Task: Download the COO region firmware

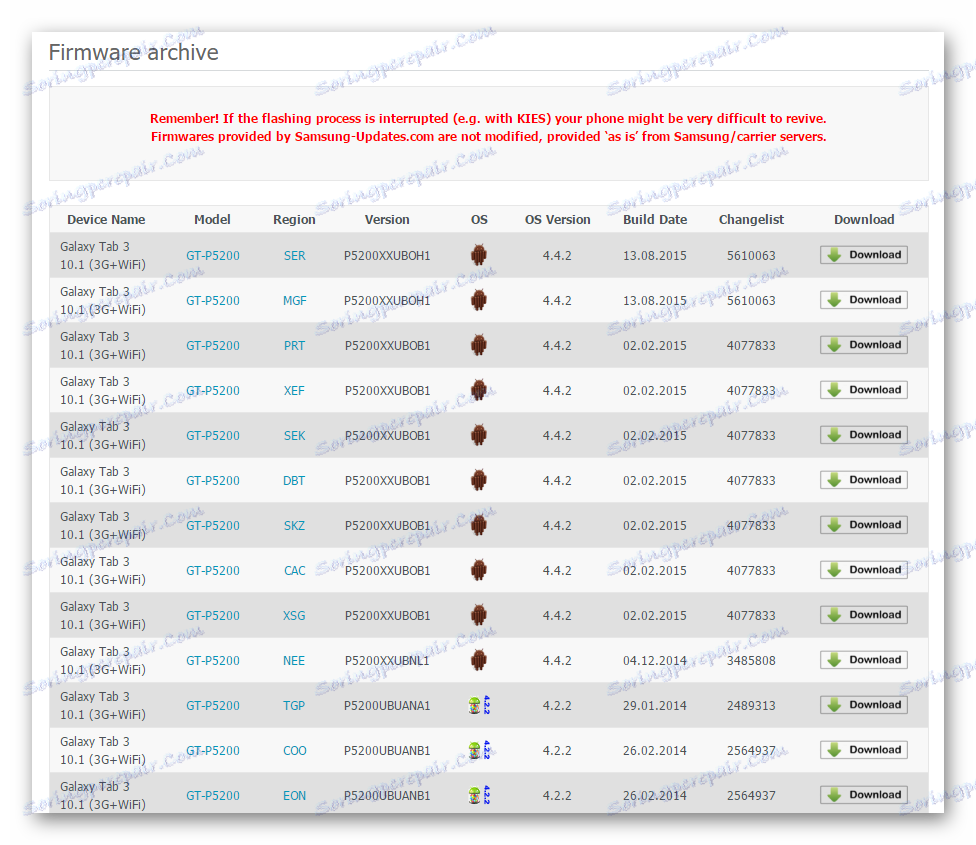Action: 863,750
